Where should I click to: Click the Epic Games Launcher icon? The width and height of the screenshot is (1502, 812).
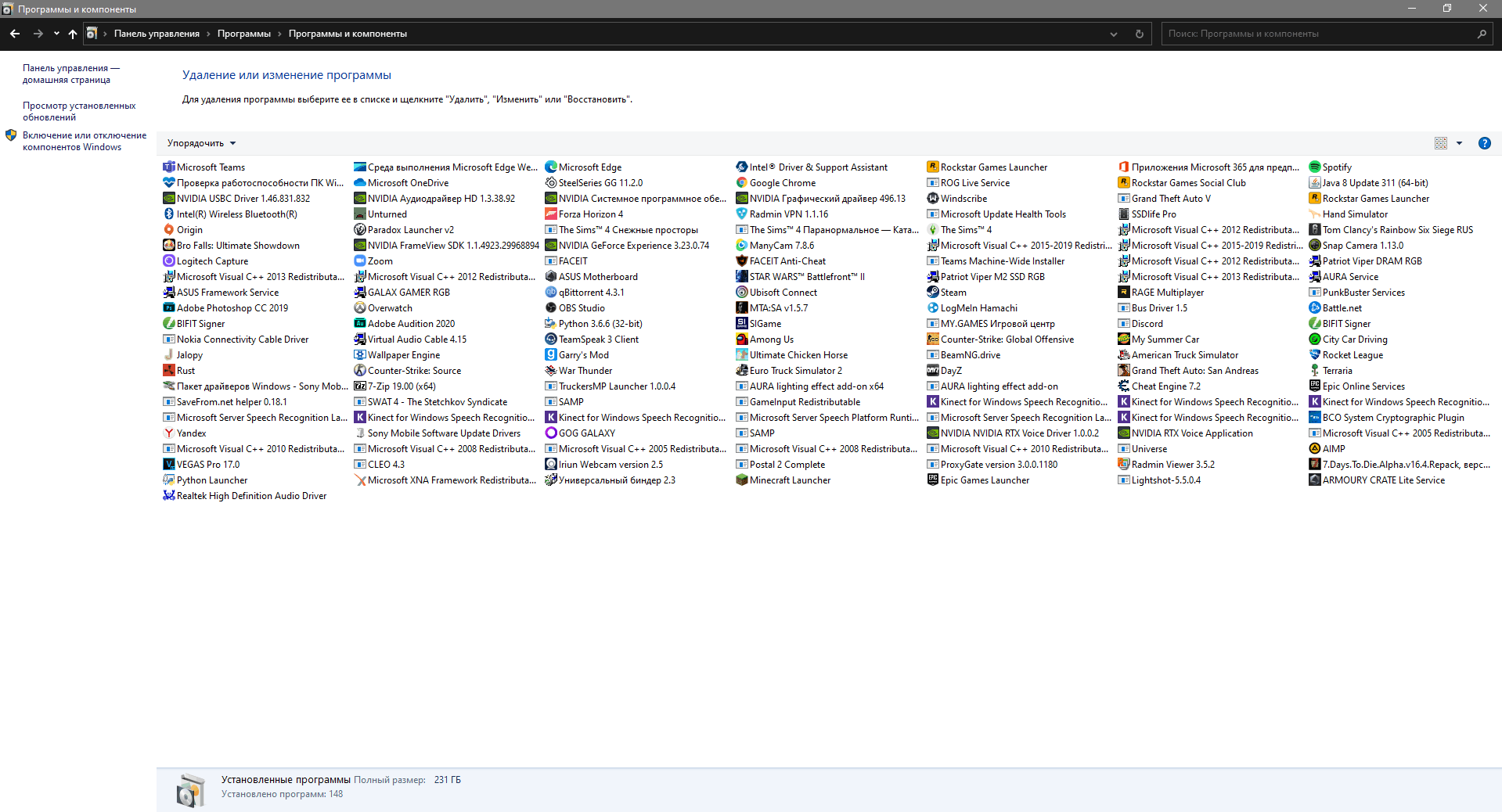pyautogui.click(x=933, y=480)
